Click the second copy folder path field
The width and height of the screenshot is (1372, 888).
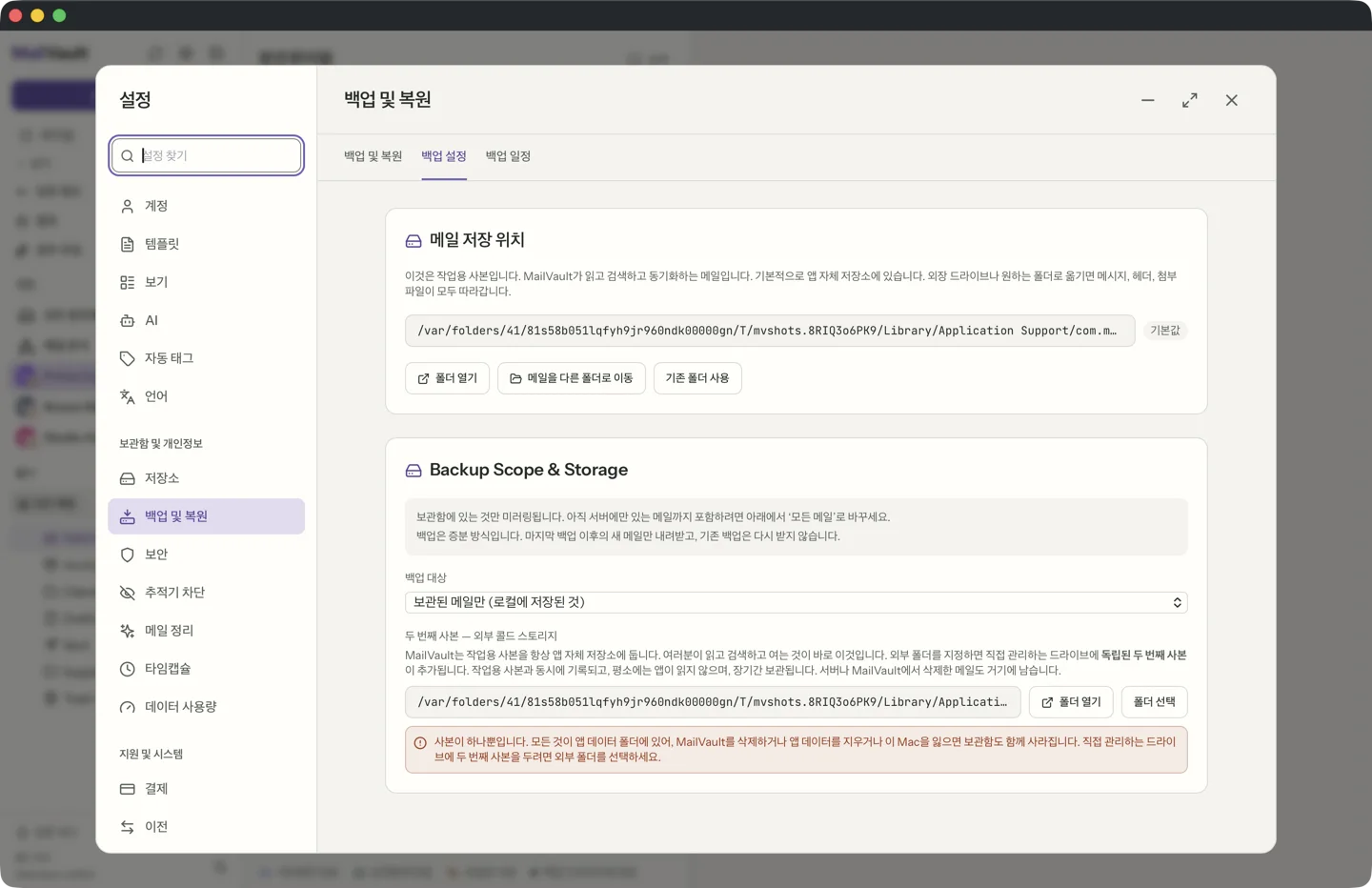tap(713, 702)
